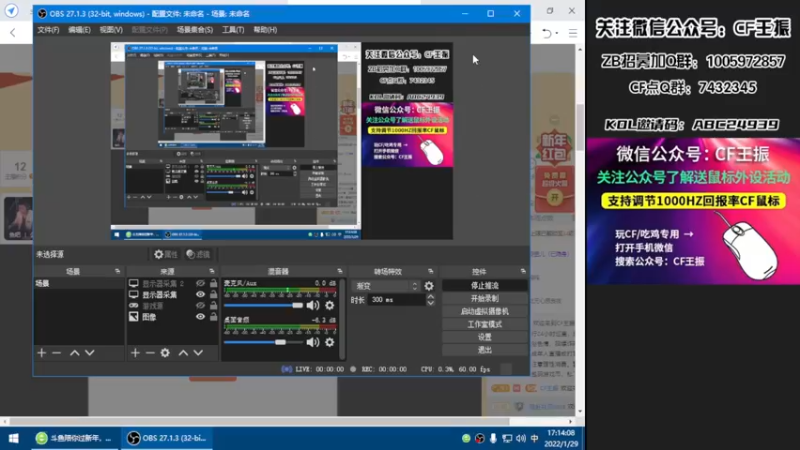Adjust the 桌面音频 volume slider handle
The width and height of the screenshot is (800, 450).
coord(280,342)
